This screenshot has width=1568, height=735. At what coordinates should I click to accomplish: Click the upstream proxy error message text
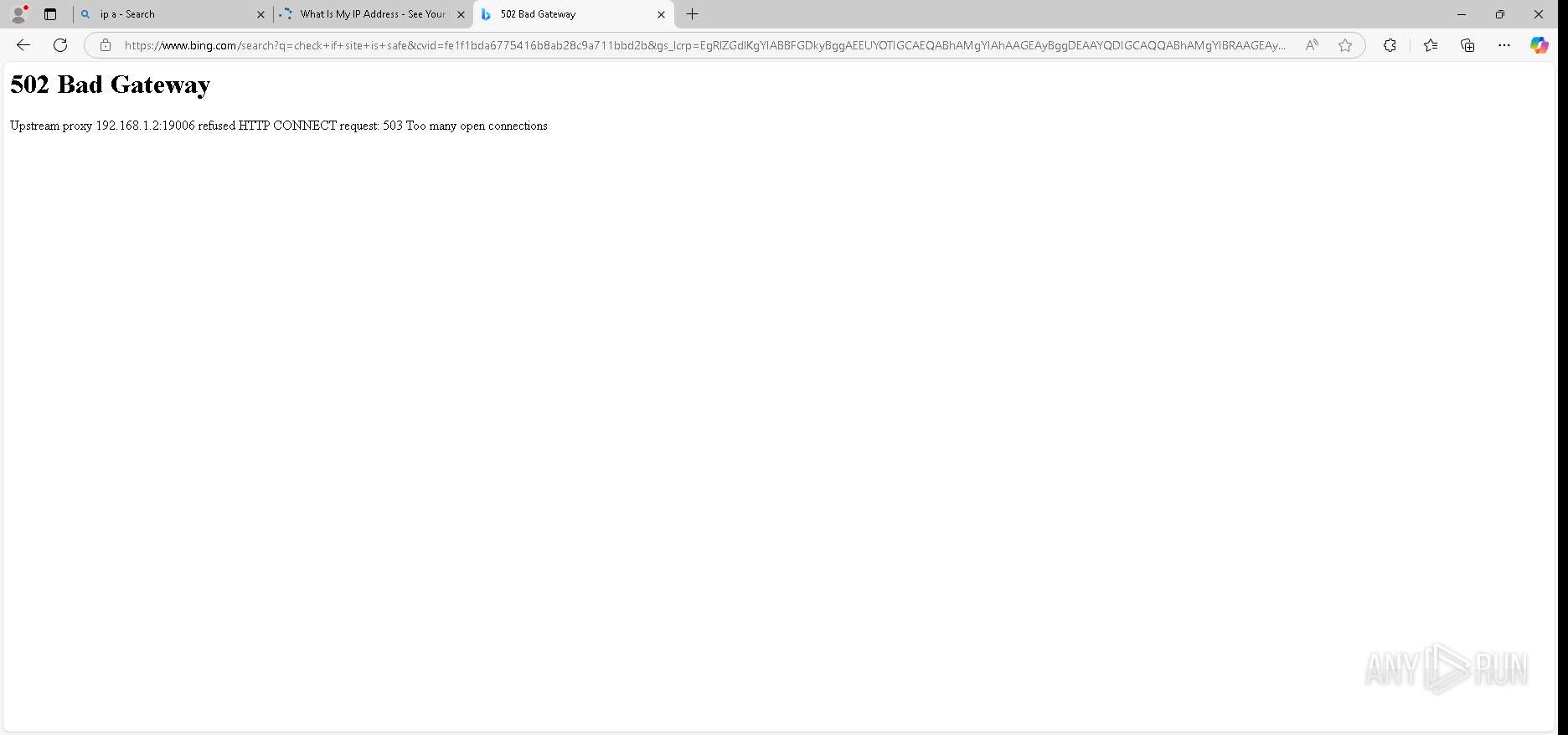[x=279, y=126]
